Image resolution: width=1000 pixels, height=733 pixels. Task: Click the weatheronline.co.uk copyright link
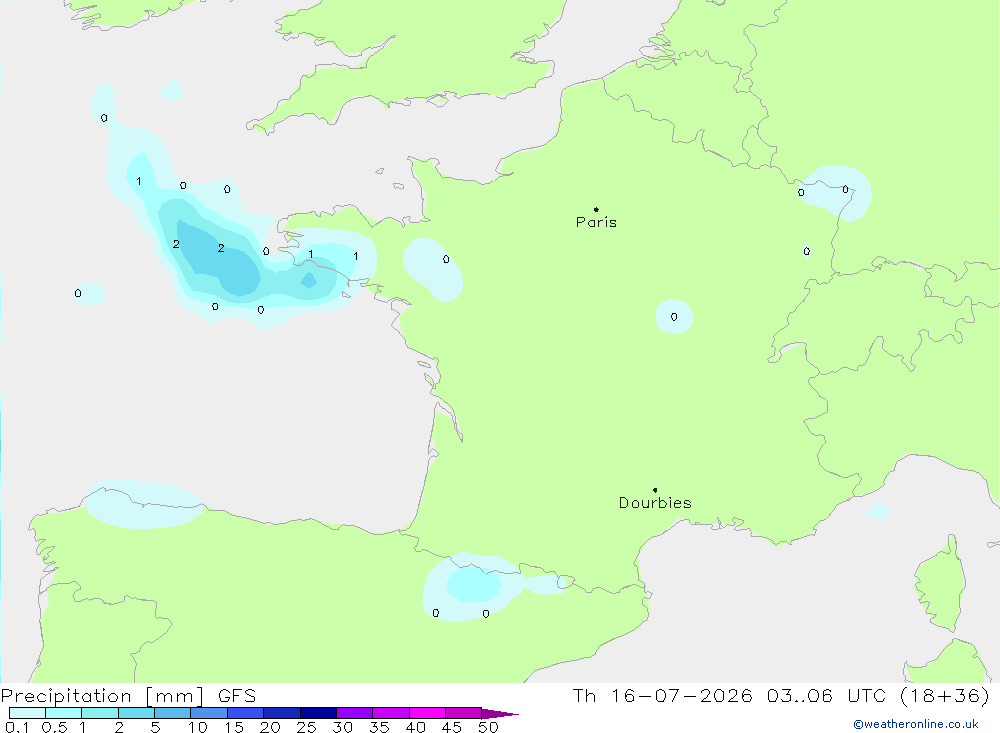(916, 724)
